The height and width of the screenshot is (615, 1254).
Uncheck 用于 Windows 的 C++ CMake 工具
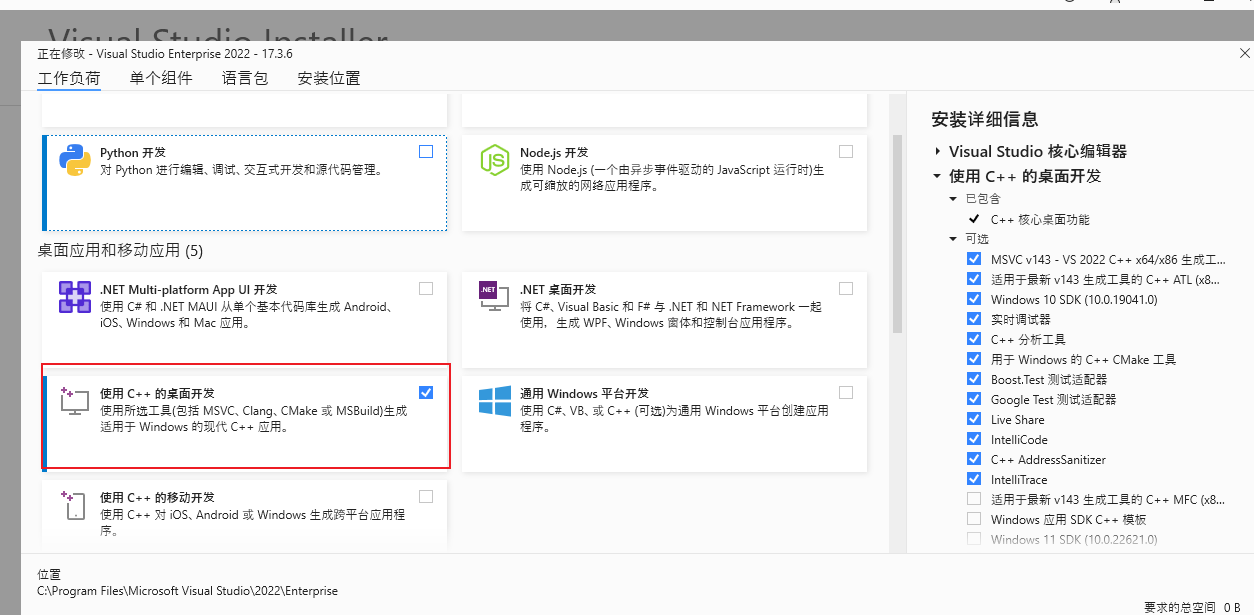point(974,359)
